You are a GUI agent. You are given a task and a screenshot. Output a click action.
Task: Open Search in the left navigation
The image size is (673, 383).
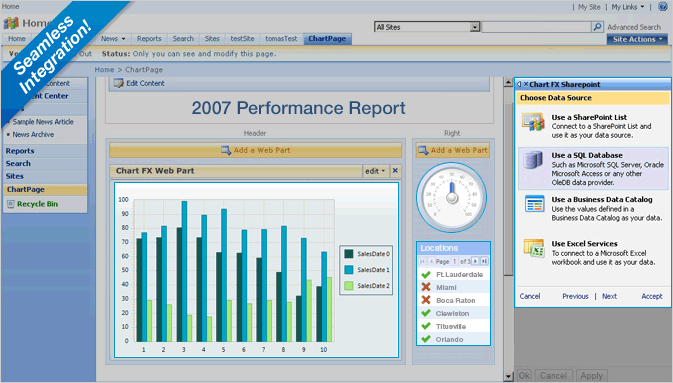pos(18,164)
